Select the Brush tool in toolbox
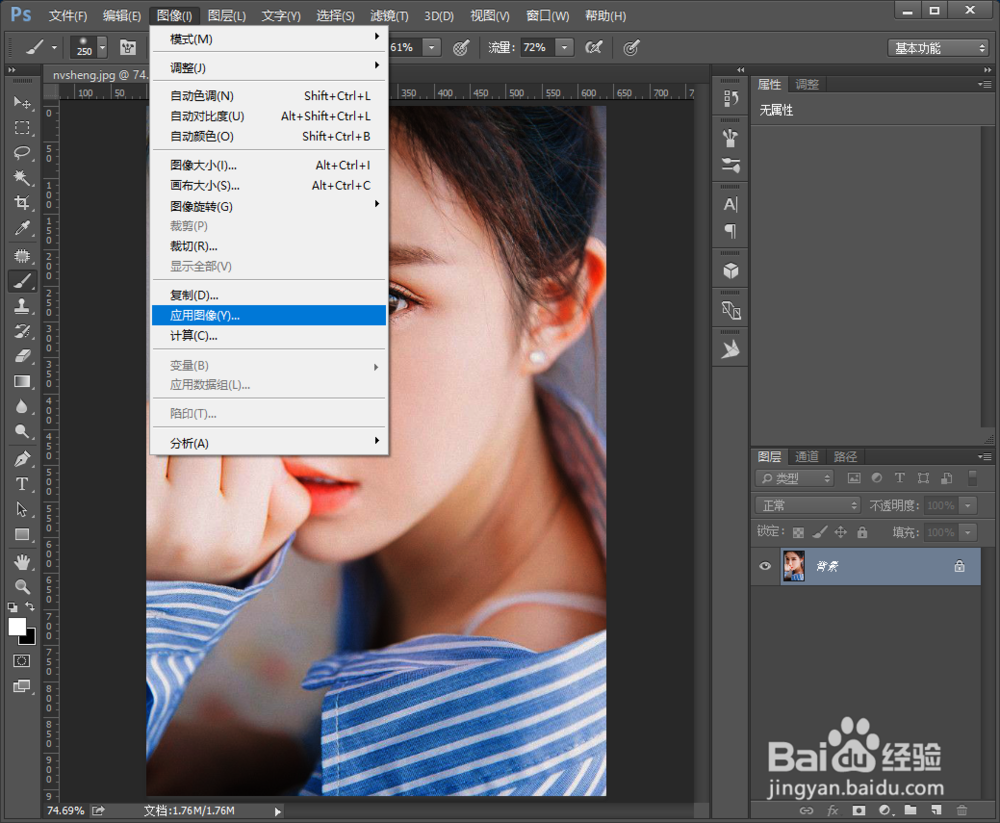This screenshot has height=823, width=1000. (x=22, y=281)
